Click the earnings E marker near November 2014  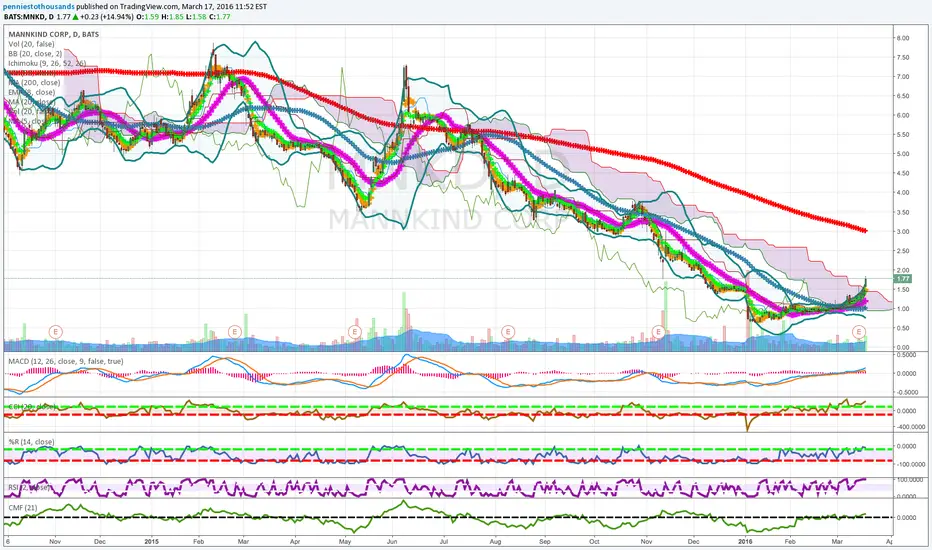(55, 332)
